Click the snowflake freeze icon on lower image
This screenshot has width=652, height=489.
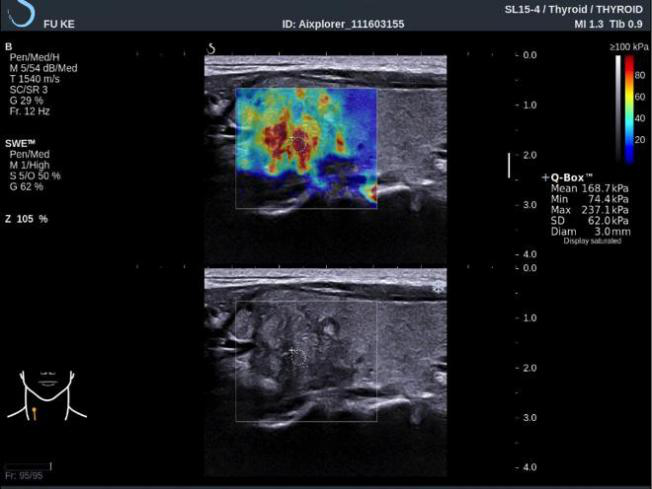coord(437,286)
